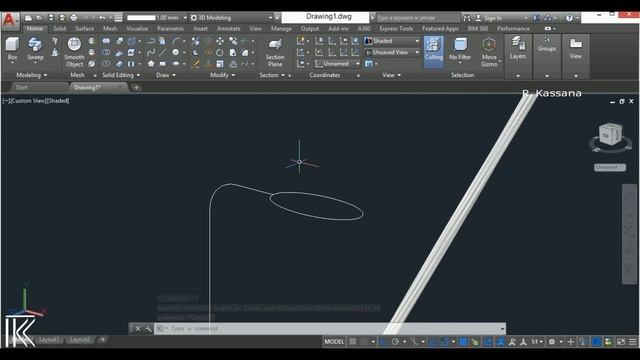This screenshot has height=360, width=640.
Task: Select the Line tool in Draw panel
Action: (162, 52)
